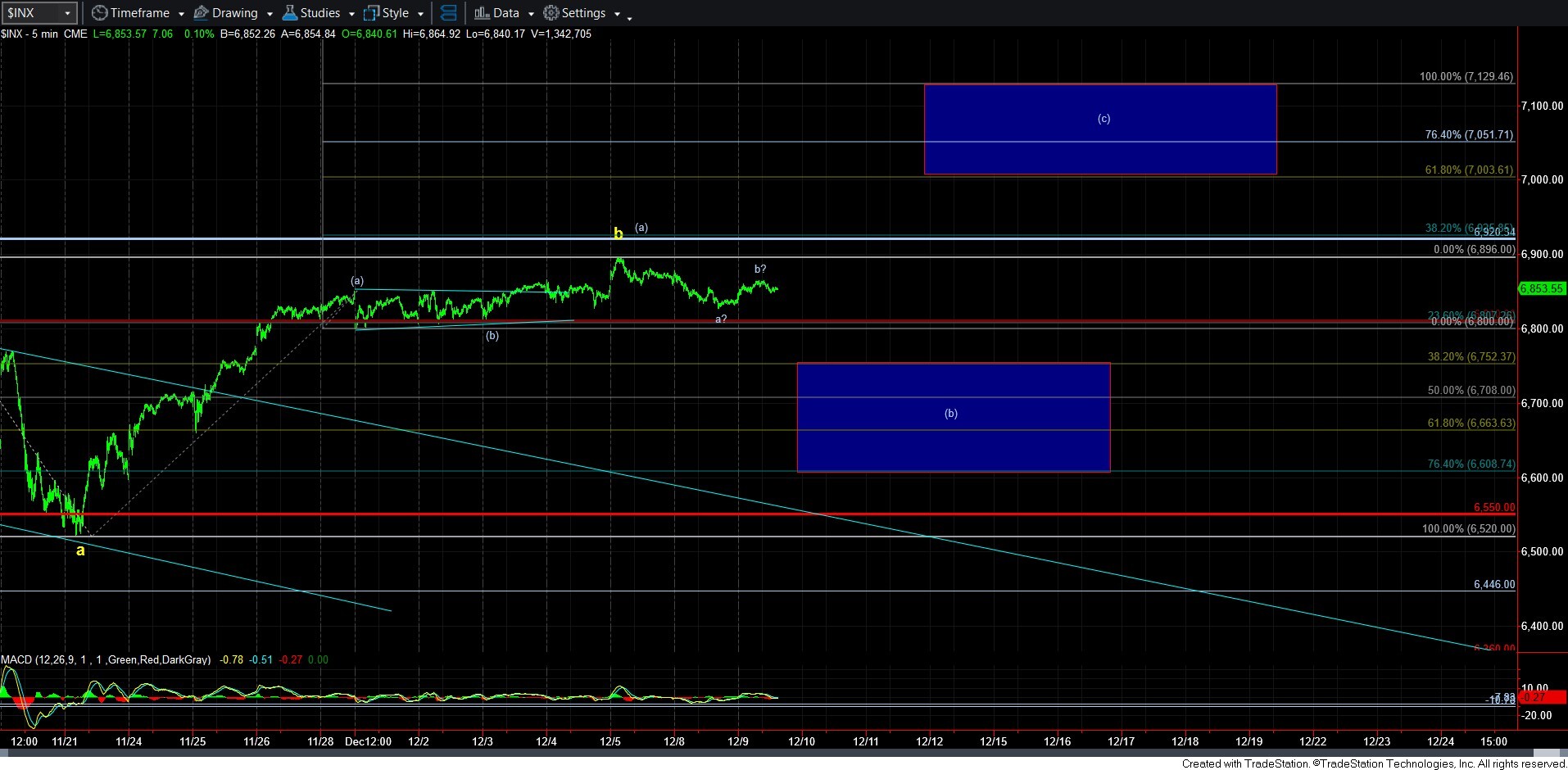Open the Data menu label
Screen dimensions: 1568x770
[505, 13]
